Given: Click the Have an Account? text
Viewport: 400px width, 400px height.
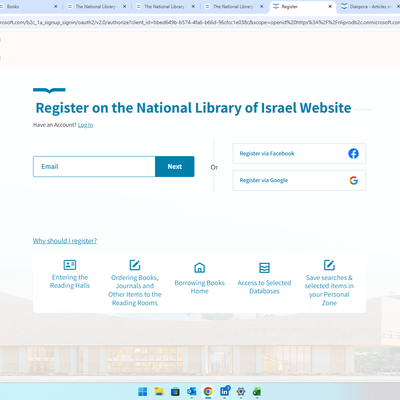Looking at the screenshot, I should [55, 125].
